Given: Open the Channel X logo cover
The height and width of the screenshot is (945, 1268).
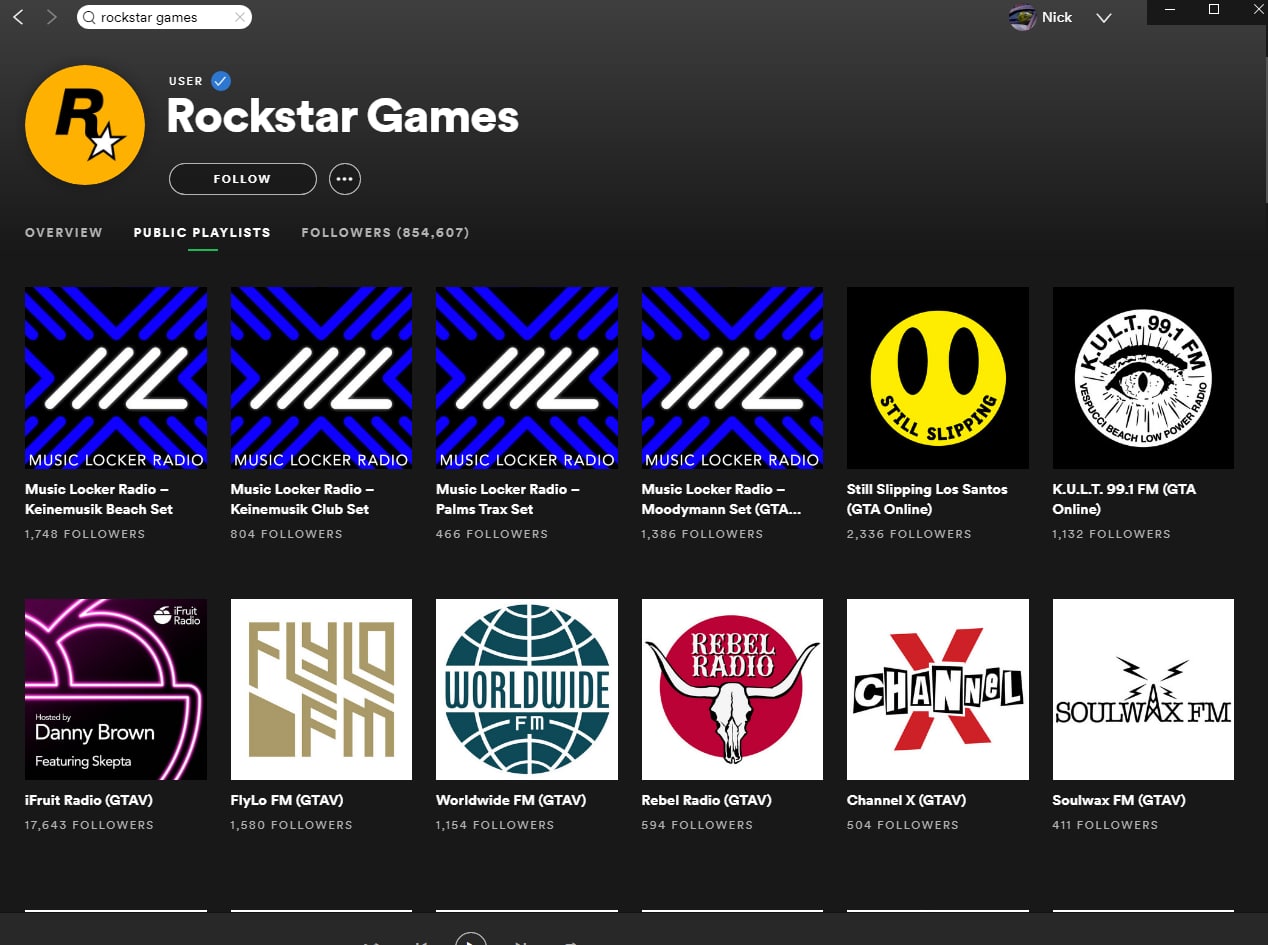Looking at the screenshot, I should click(x=938, y=689).
